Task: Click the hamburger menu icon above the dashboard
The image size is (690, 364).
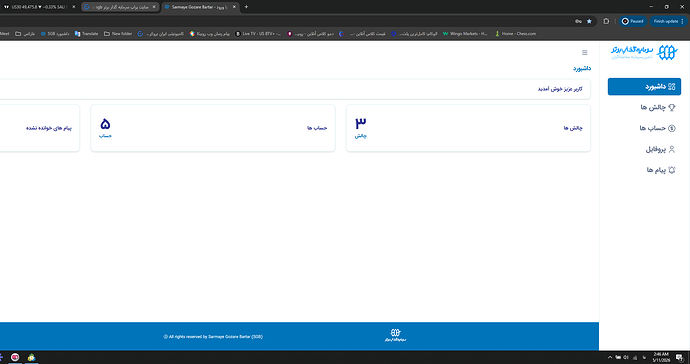Action: click(x=584, y=52)
